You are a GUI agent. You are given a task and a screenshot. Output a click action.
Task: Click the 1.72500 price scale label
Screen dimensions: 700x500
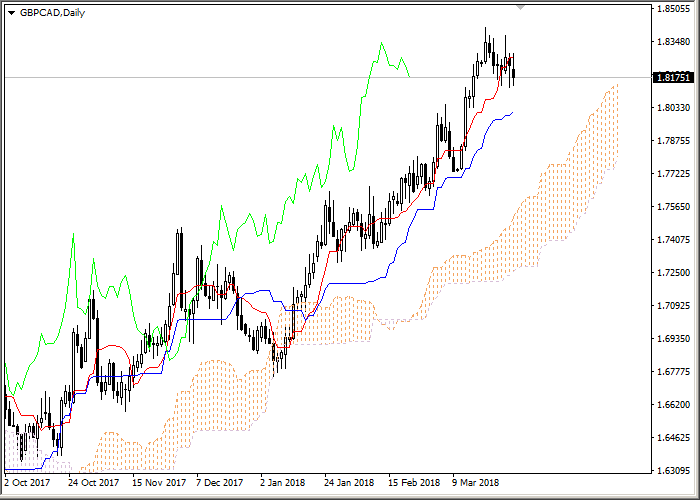pyautogui.click(x=674, y=272)
